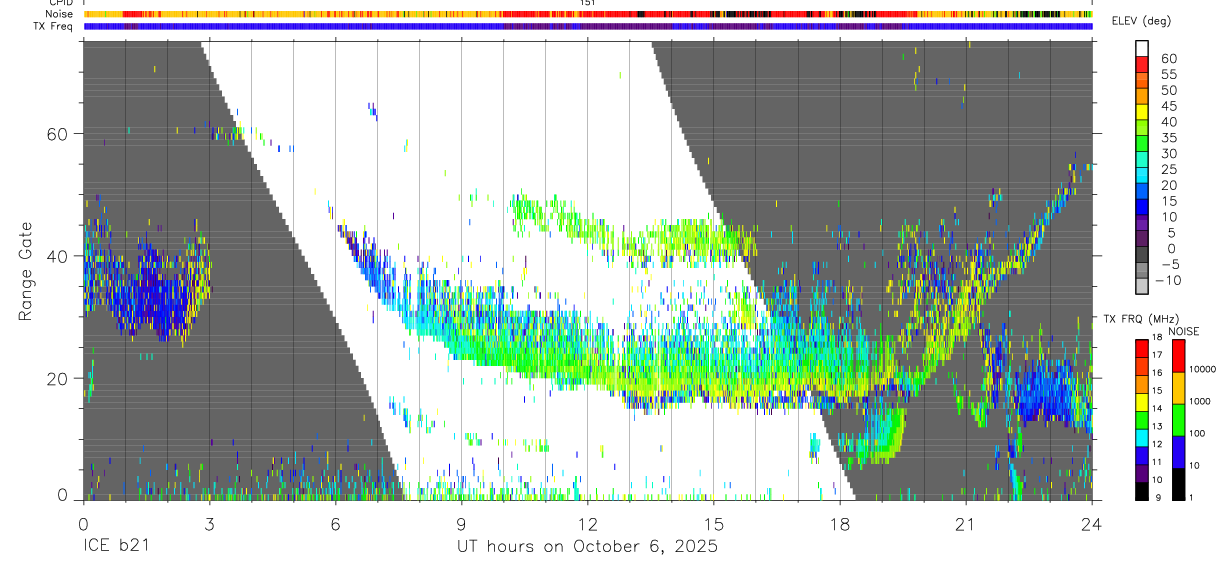
Task: Click the y-axis tick label '20'
Action: pos(58,378)
